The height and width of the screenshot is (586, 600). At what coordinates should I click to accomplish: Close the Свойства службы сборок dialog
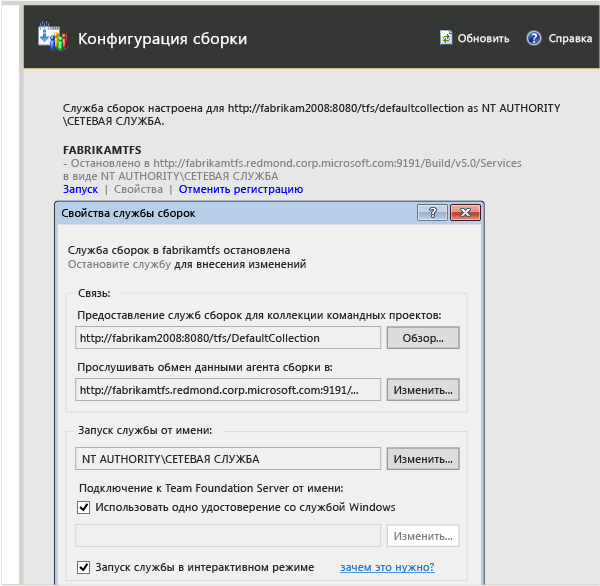click(465, 212)
